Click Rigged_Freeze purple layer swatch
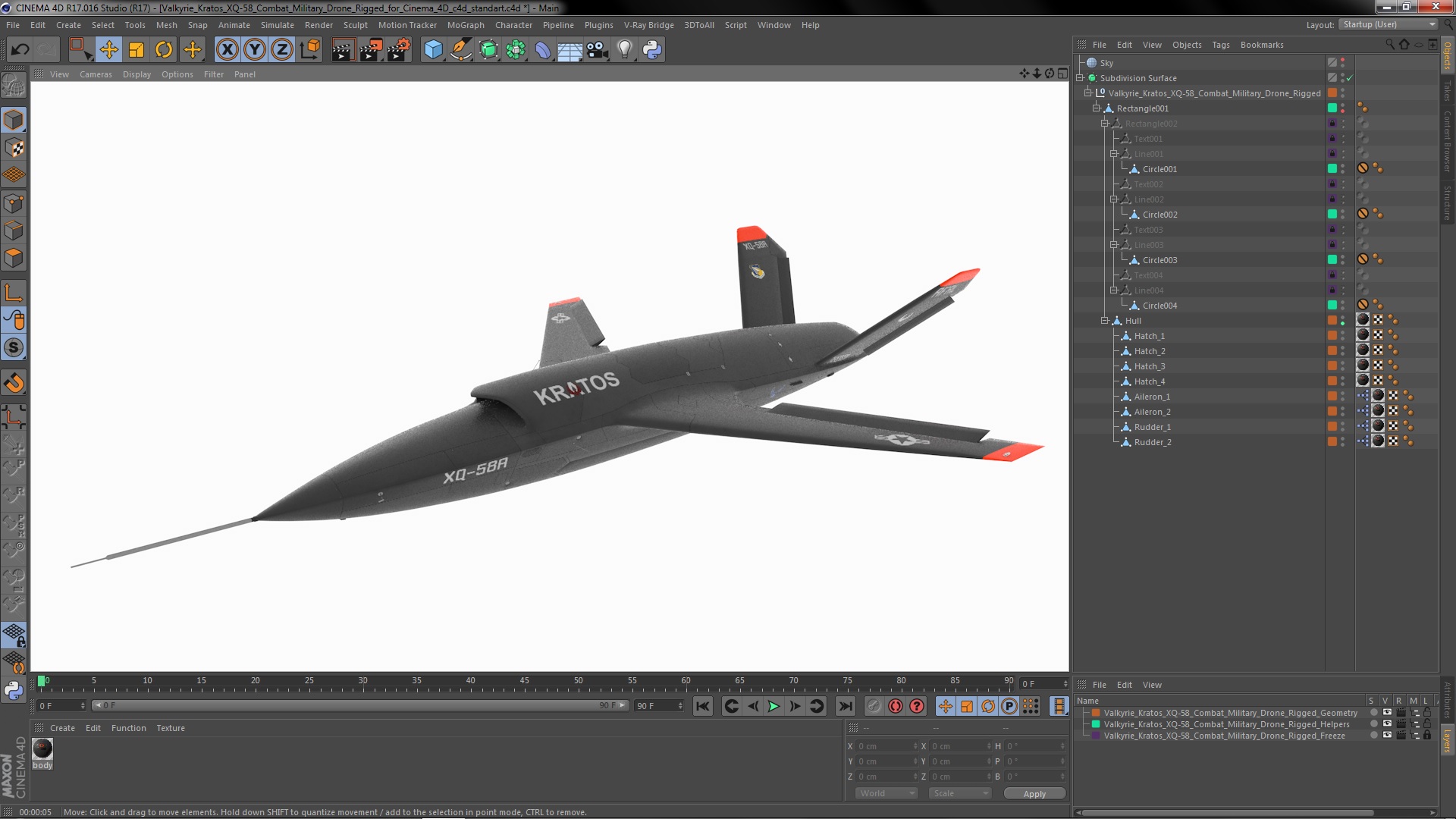 1095,736
